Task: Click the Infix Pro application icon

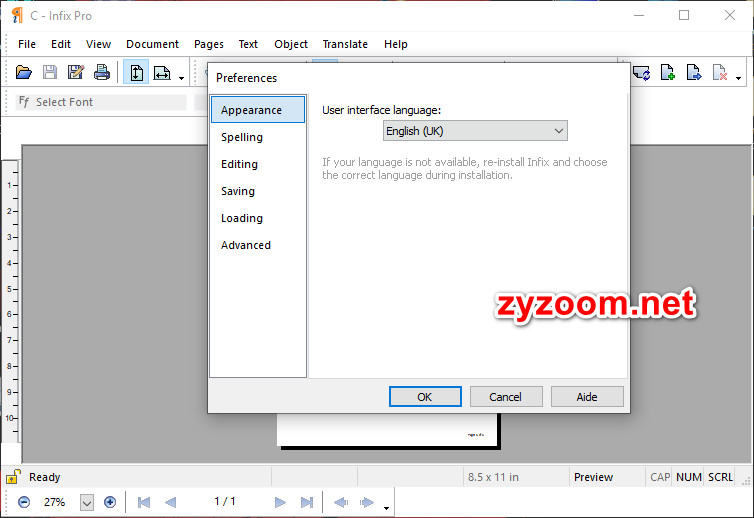Action: point(17,15)
